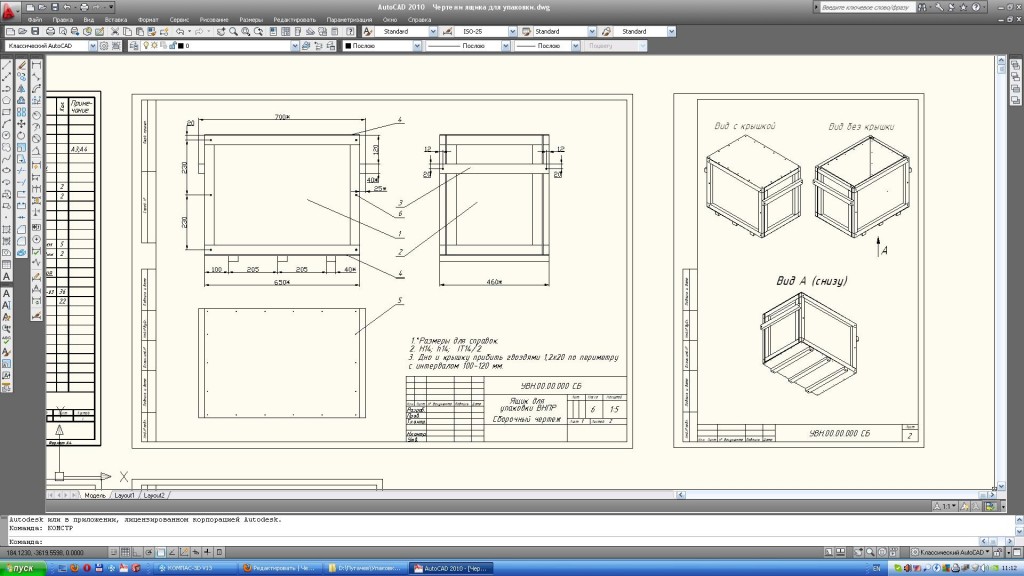1024x576 pixels.
Task: Toggle Polar tracking in status bar
Action: [149, 552]
